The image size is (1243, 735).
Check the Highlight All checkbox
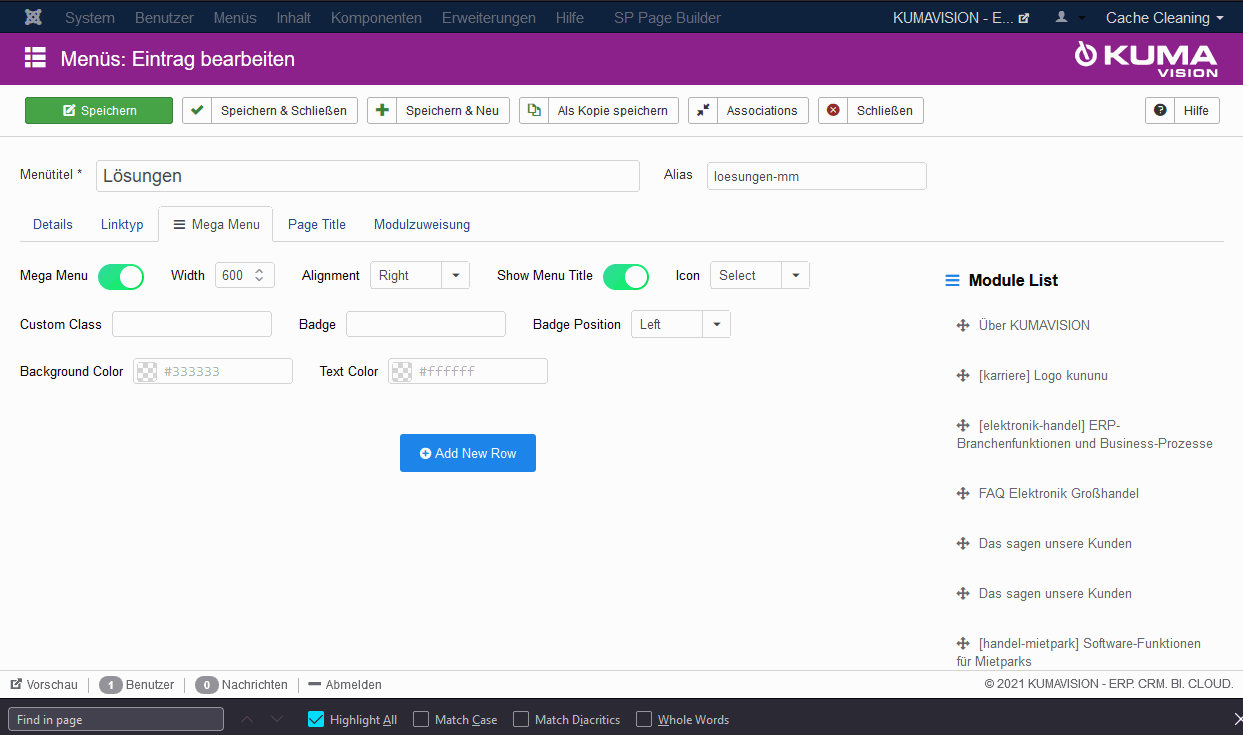[316, 719]
